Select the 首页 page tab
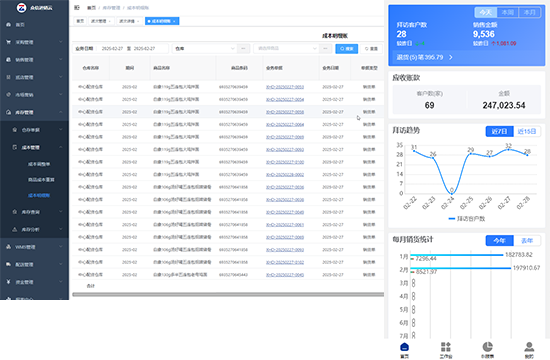This screenshot has width=550, height=360. coord(80,21)
